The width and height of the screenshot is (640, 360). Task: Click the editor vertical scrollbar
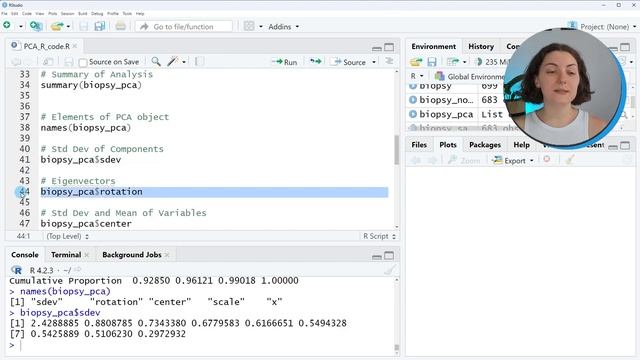(396, 150)
